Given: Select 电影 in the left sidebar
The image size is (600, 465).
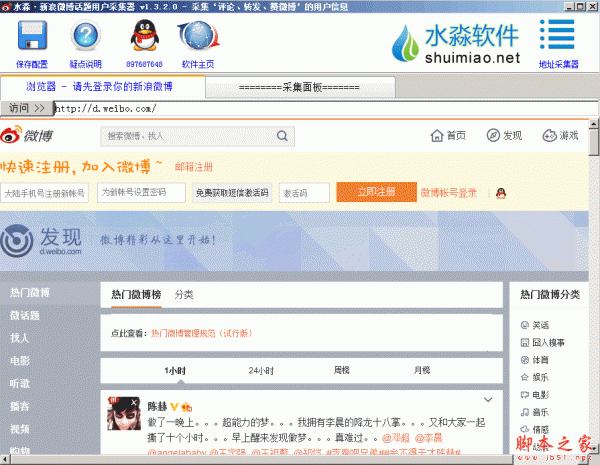Looking at the screenshot, I should point(20,361).
